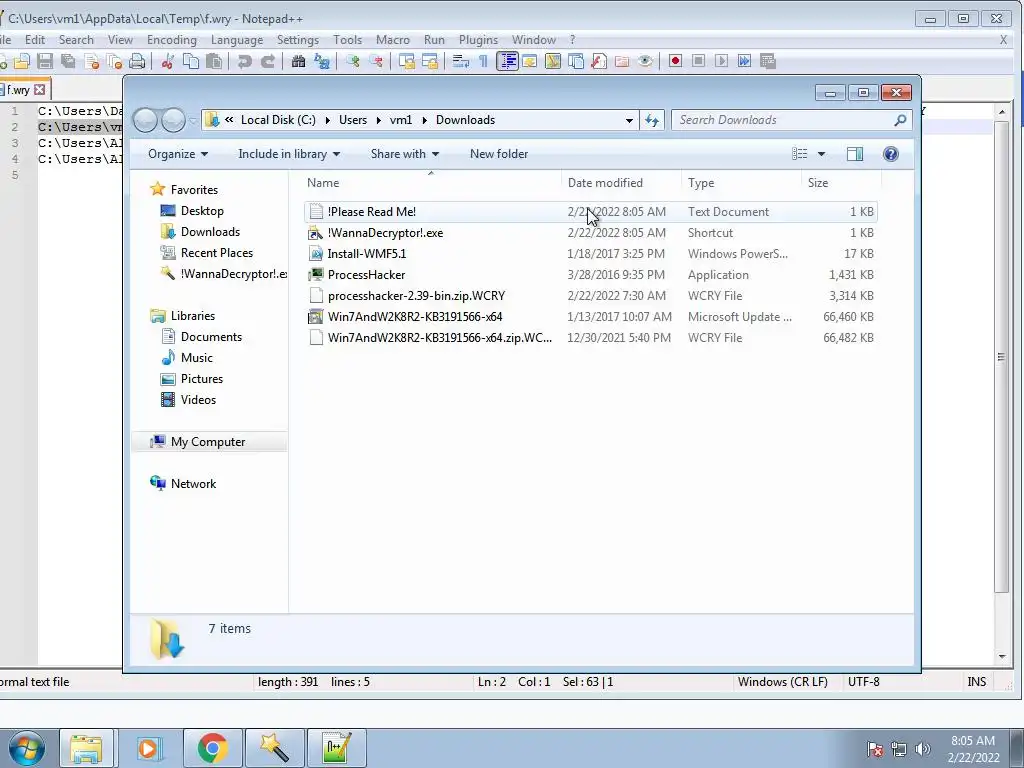The width and height of the screenshot is (1024, 768).
Task: Toggle the preview pane button
Action: click(855, 154)
